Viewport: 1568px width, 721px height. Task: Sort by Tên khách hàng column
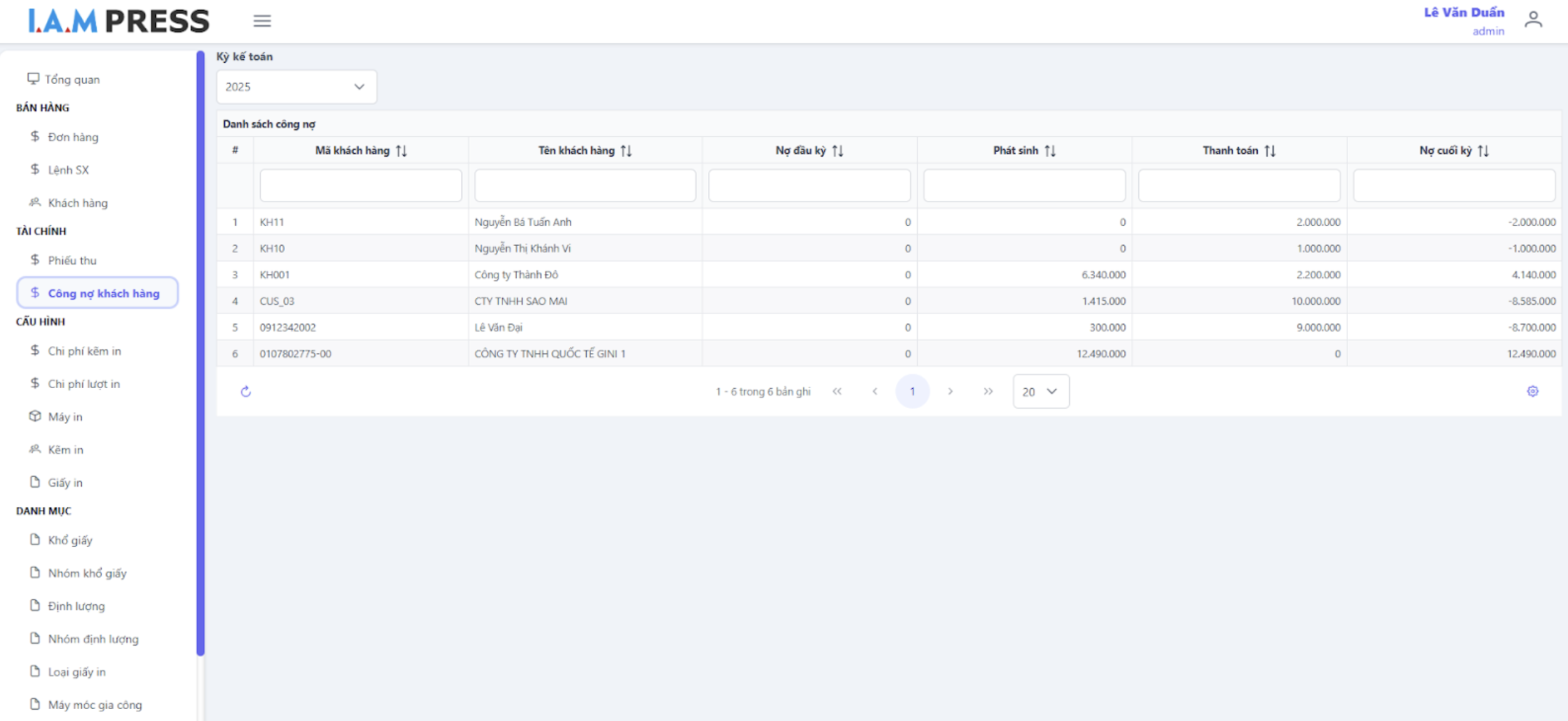[x=626, y=151]
